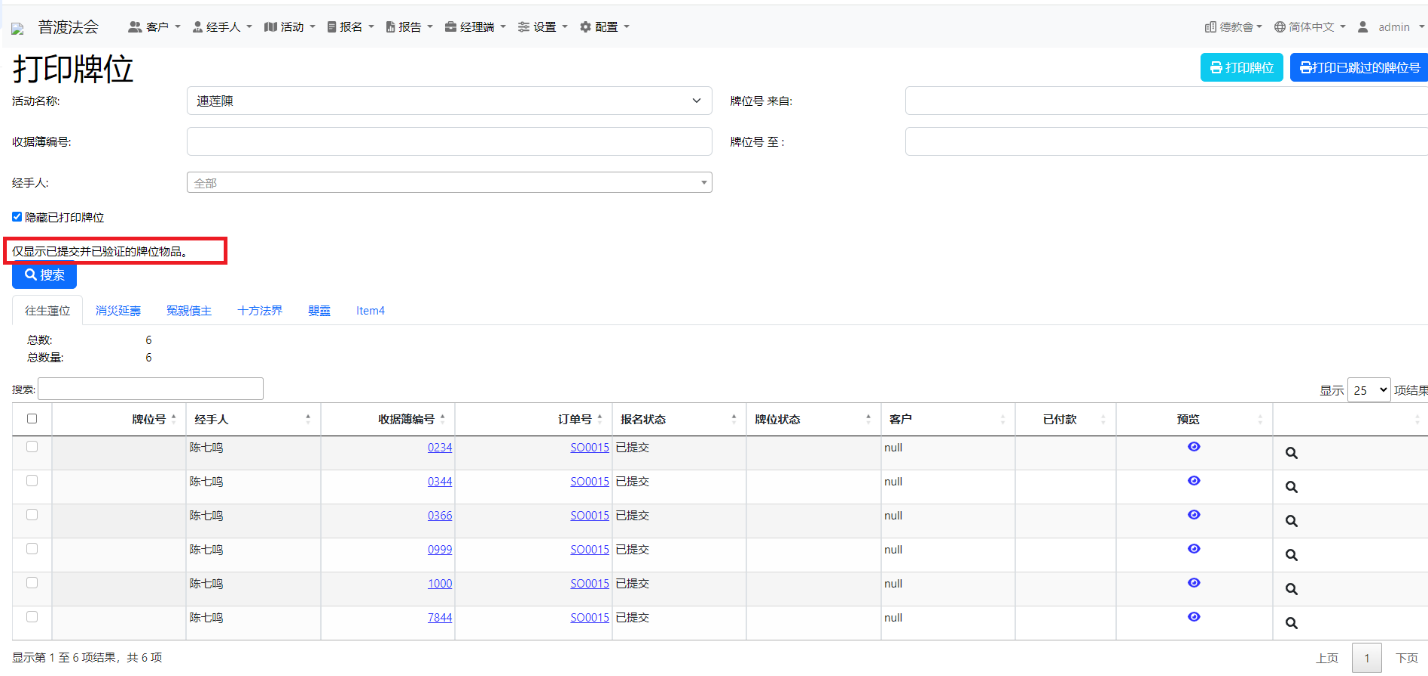
Task: Switch to the 嬰靈 tab
Action: pos(319,311)
